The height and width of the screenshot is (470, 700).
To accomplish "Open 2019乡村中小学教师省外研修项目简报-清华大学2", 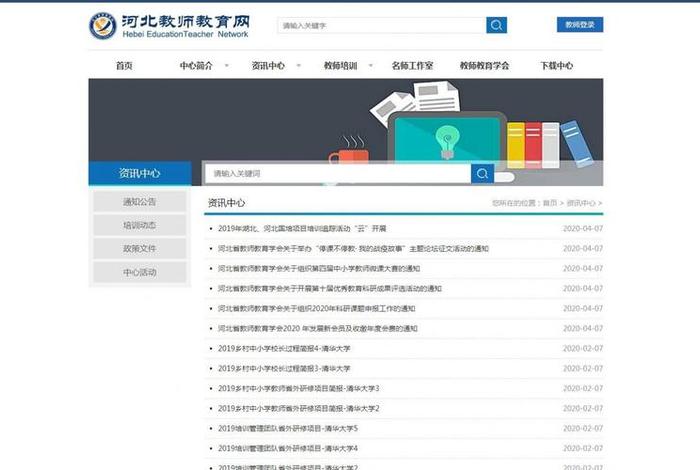I will pyautogui.click(x=298, y=408).
